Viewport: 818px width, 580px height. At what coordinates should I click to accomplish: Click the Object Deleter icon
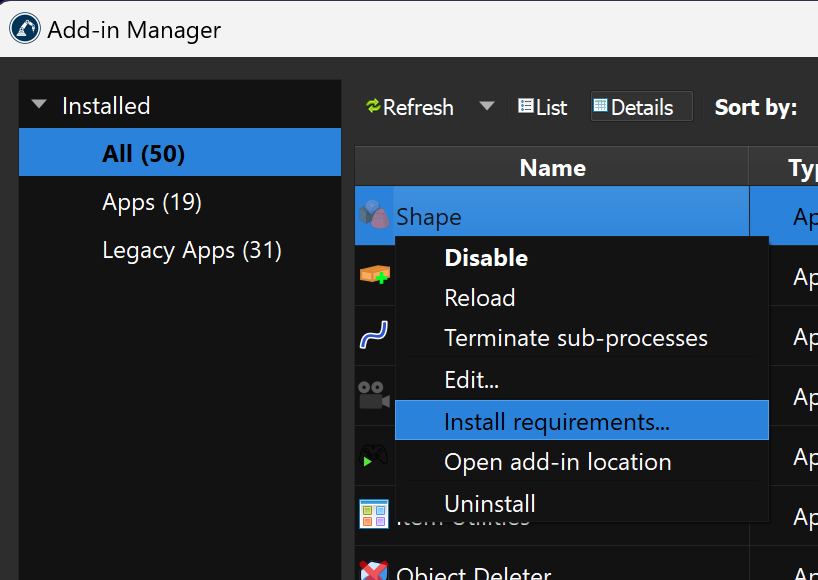[x=374, y=572]
